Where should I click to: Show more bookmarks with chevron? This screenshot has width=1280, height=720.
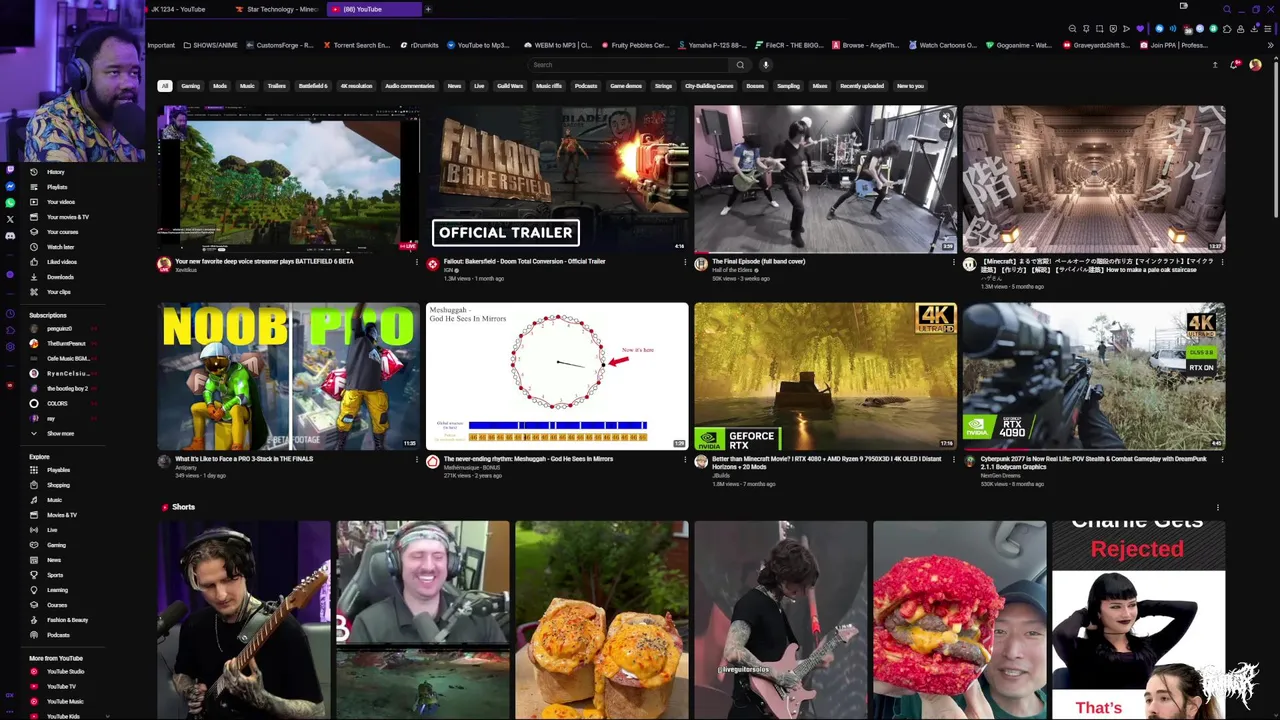(1271, 45)
